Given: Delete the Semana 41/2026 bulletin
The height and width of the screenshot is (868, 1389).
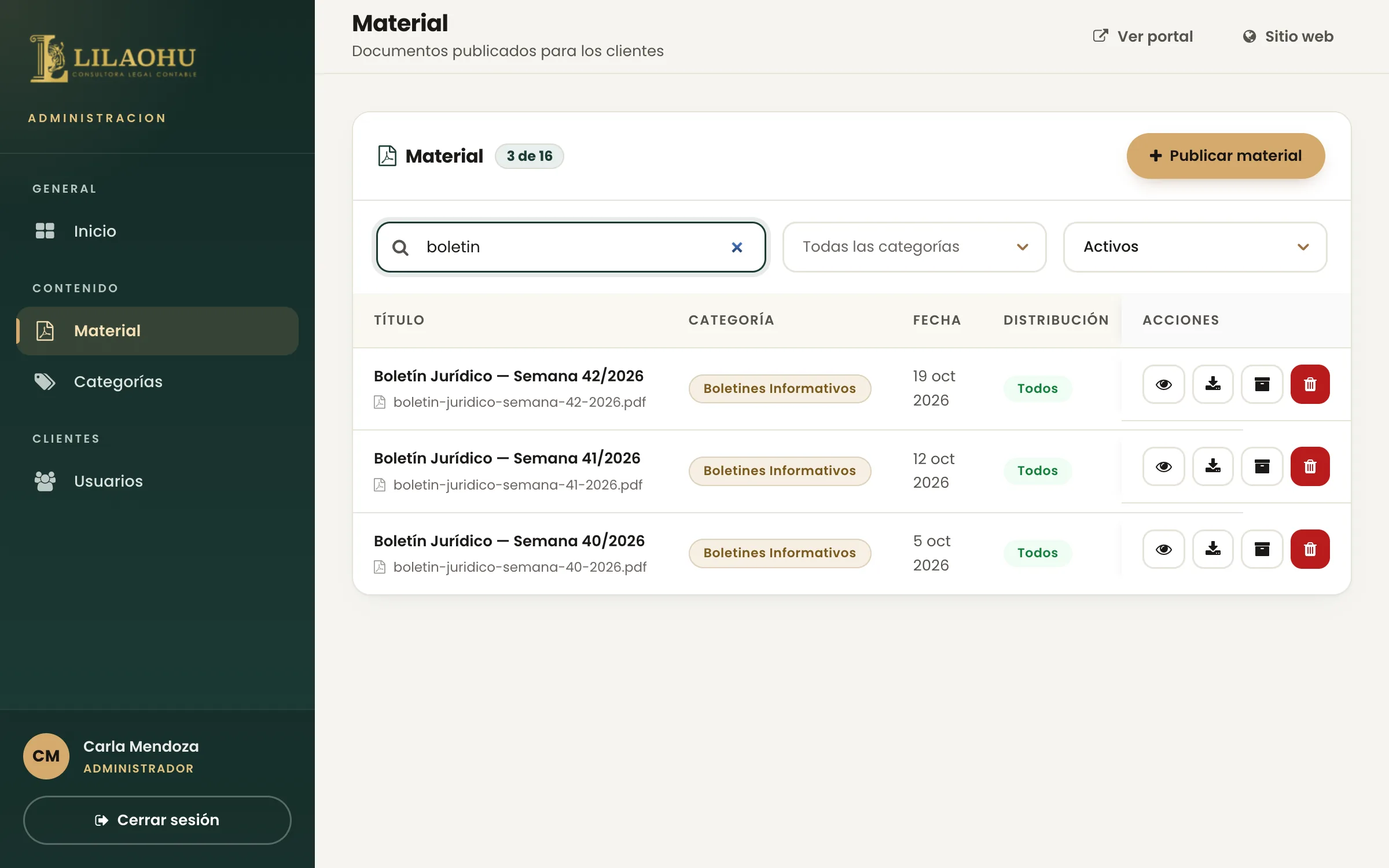Looking at the screenshot, I should point(1310,466).
